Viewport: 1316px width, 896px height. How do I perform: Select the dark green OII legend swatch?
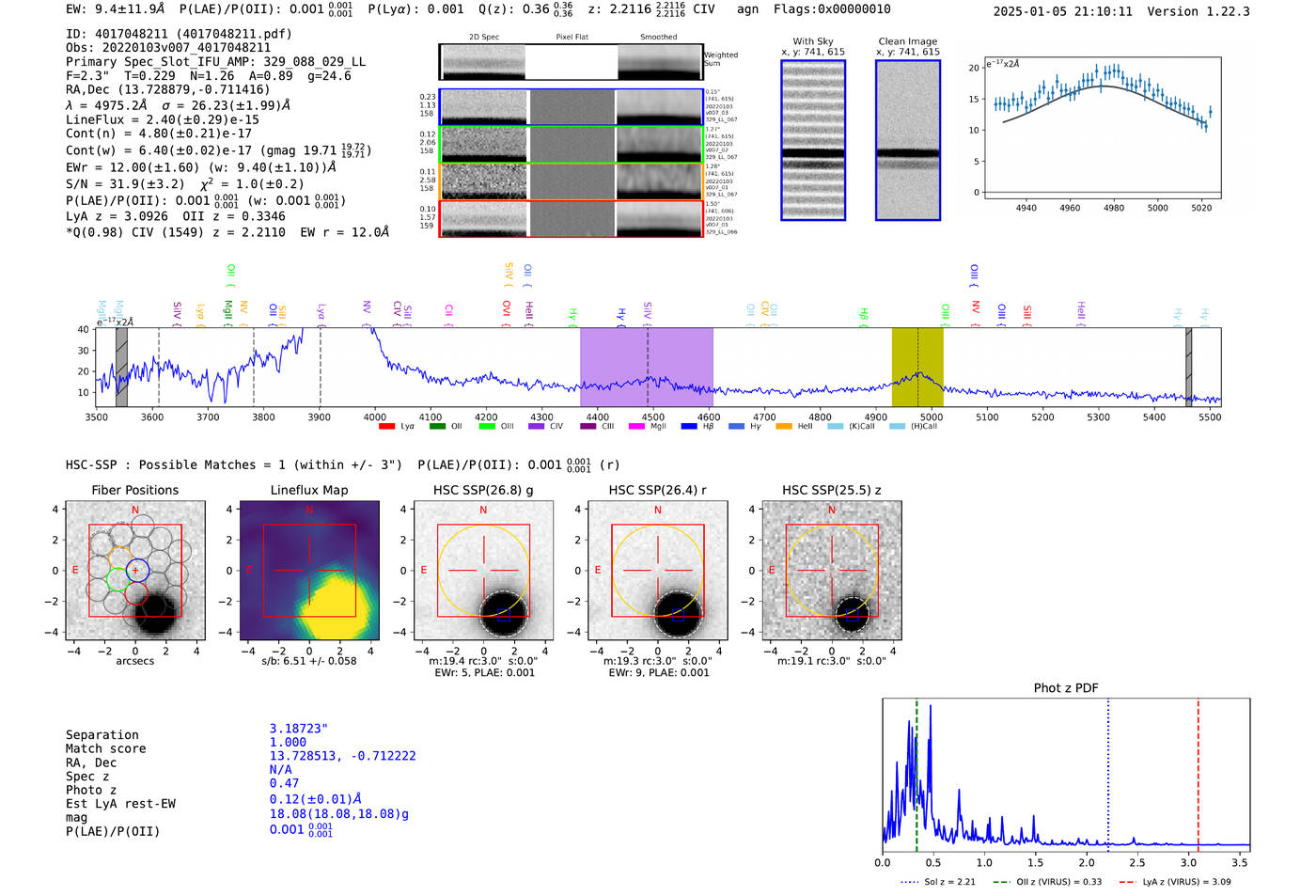437,427
